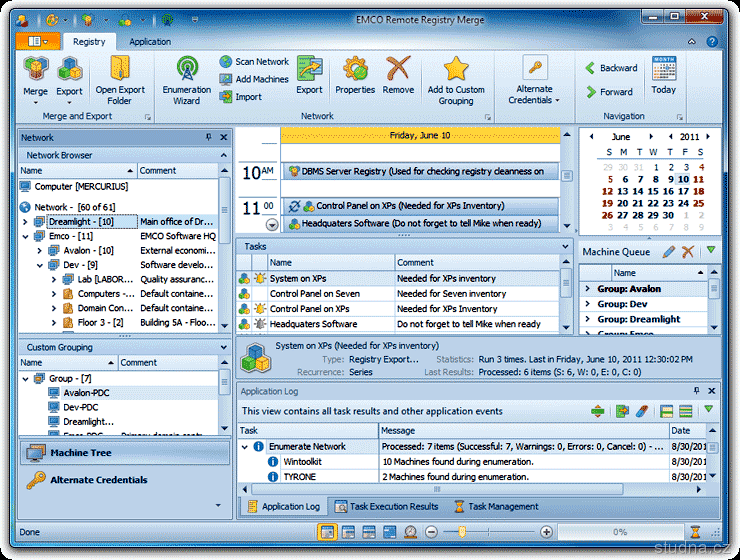This screenshot has height=560, width=740.
Task: Expand Group: Avalon in Machine Queue
Action: tap(588, 289)
